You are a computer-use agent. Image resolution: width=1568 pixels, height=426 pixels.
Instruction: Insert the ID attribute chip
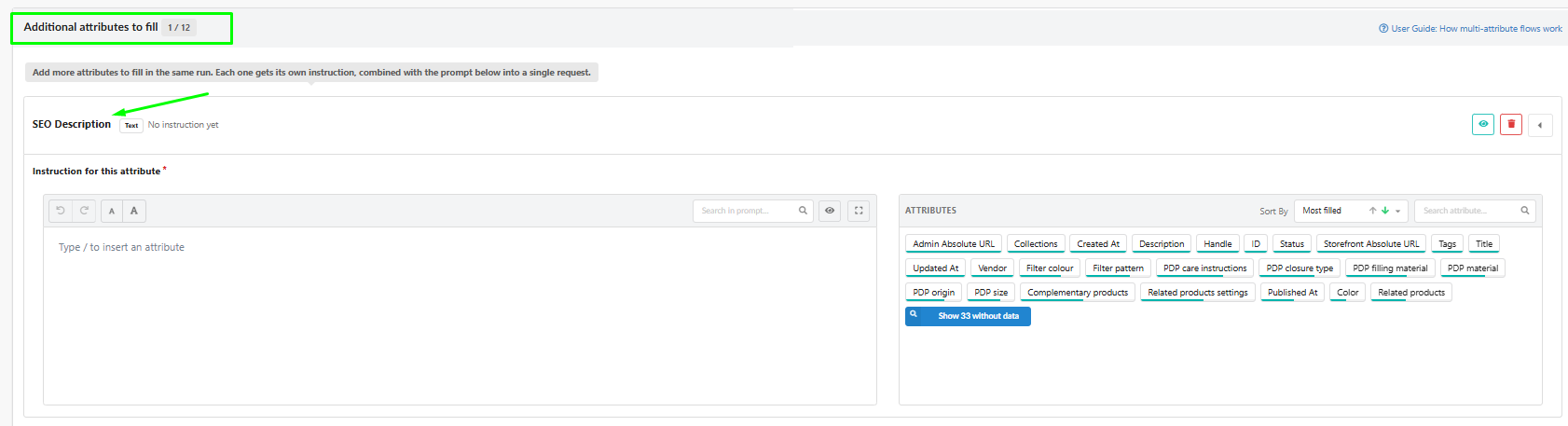[1256, 243]
